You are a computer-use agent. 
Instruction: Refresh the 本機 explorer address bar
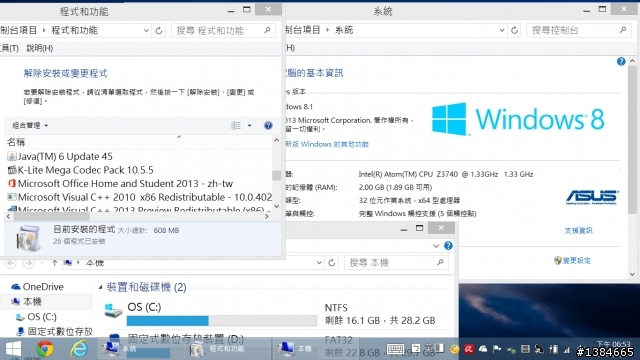coord(331,262)
